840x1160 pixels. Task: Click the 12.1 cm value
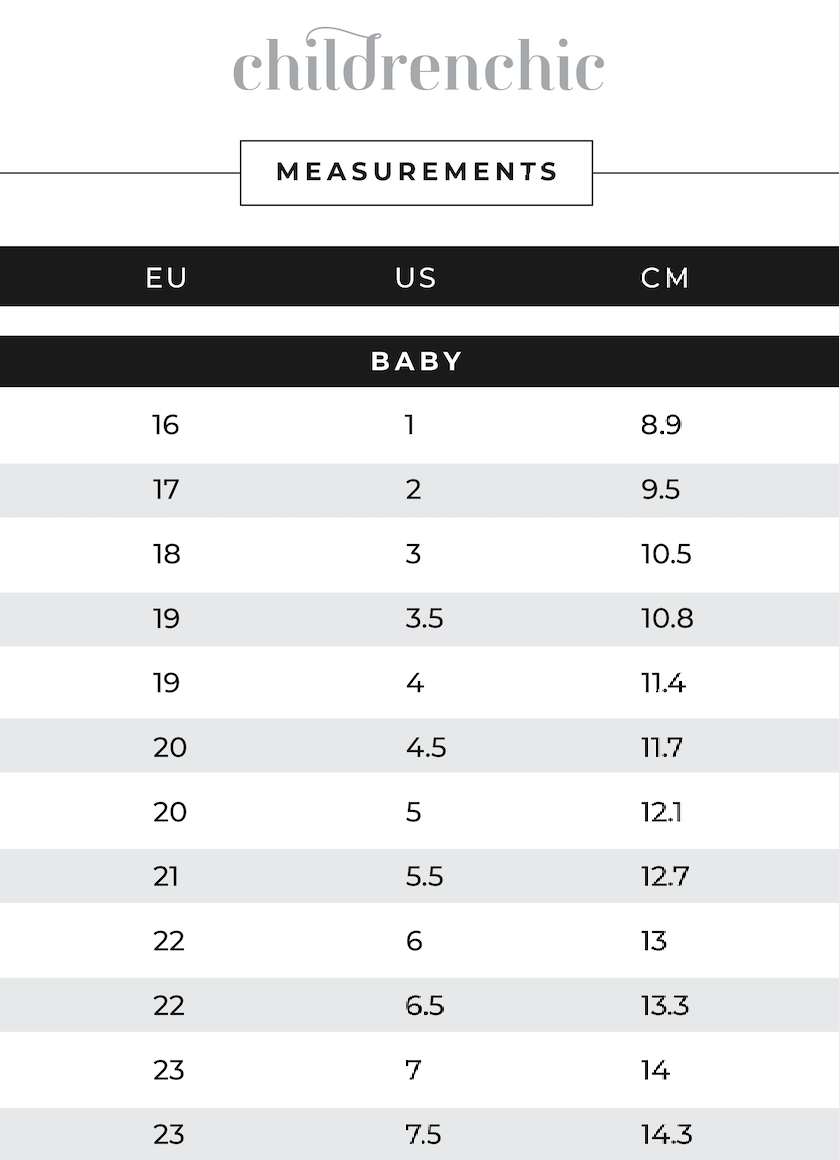pyautogui.click(x=661, y=812)
